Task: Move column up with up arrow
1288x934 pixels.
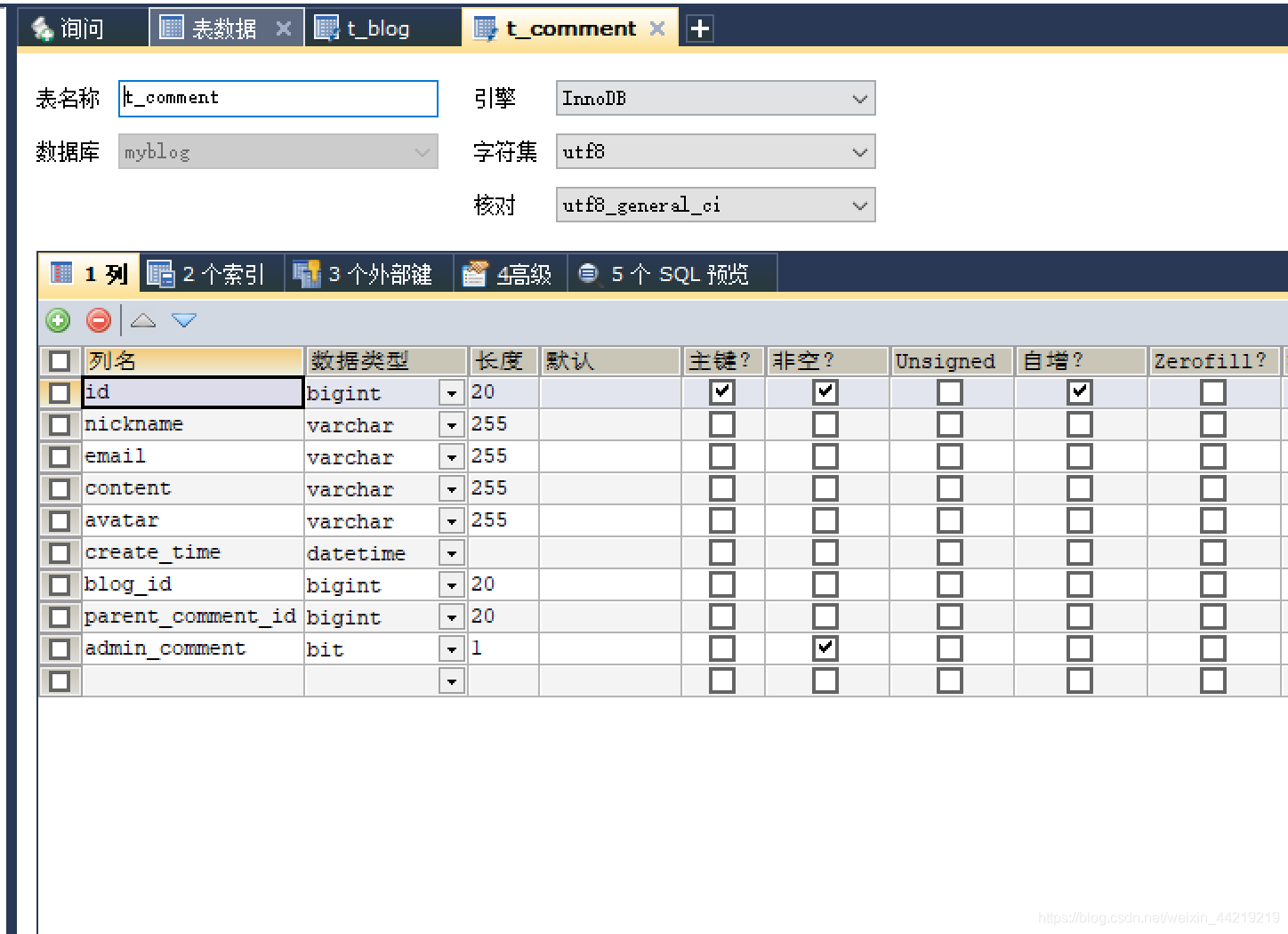Action: coord(143,320)
